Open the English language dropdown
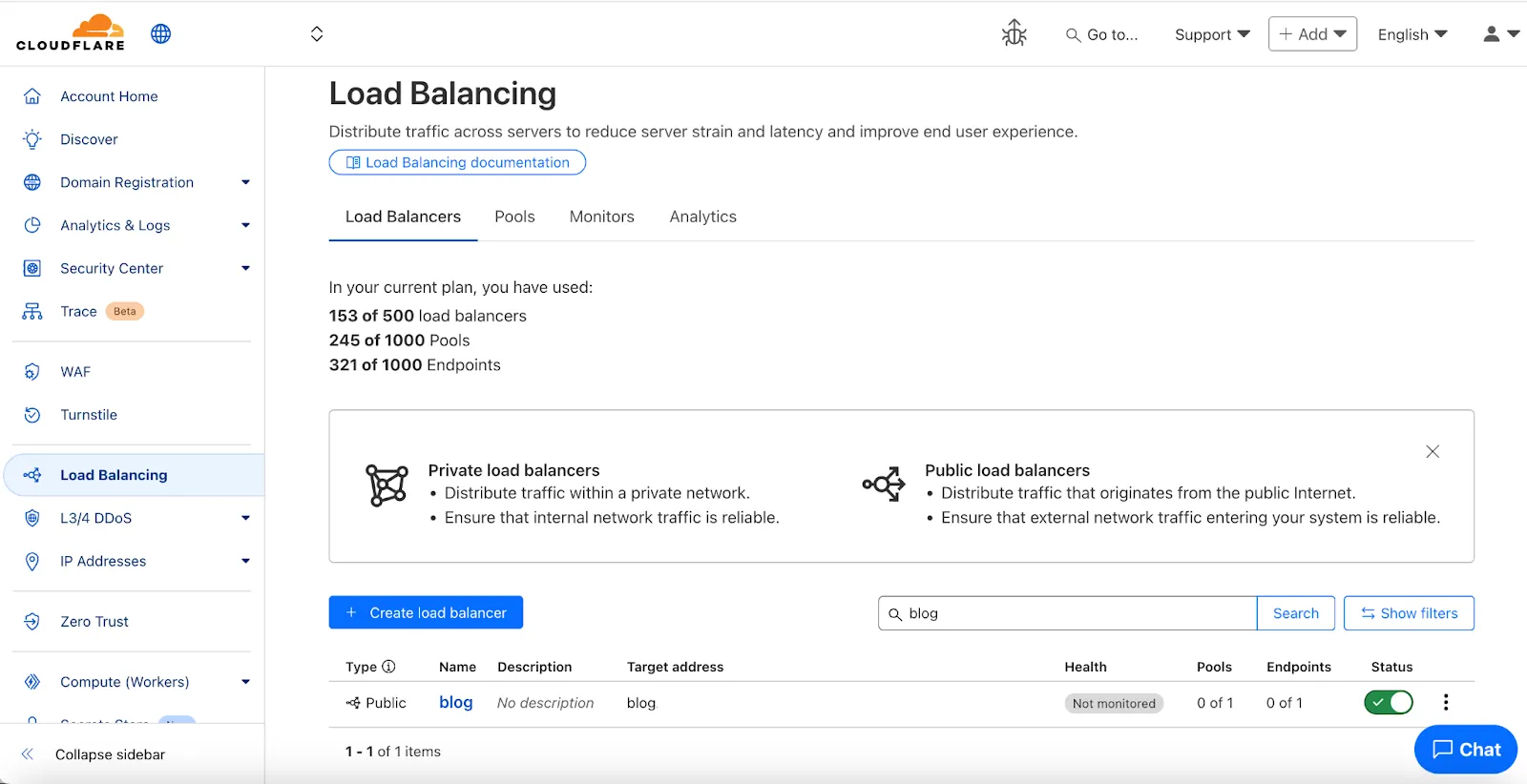This screenshot has height=784, width=1527. tap(1412, 34)
